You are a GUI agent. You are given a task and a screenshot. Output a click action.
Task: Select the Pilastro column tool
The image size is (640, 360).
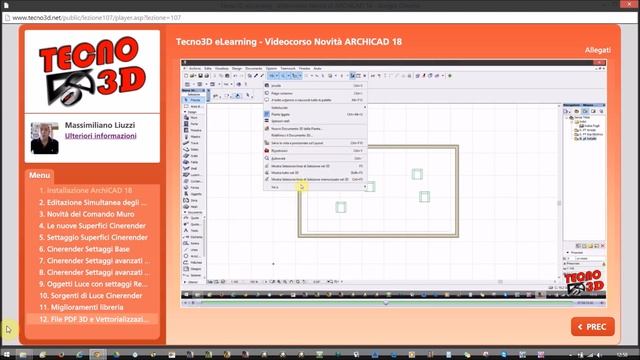(x=191, y=137)
